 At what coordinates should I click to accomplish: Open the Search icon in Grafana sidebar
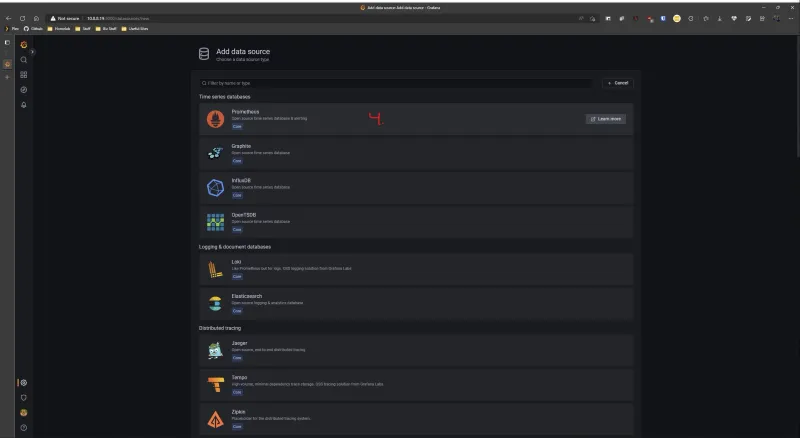[24, 60]
